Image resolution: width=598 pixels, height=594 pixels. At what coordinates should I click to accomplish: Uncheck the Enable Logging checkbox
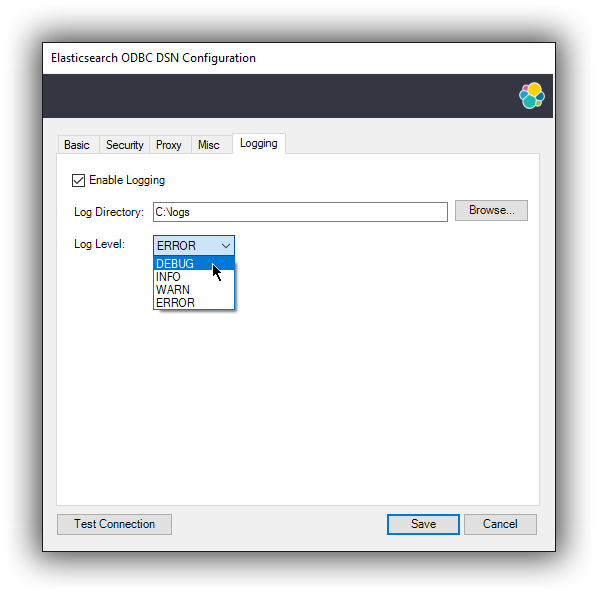[79, 180]
